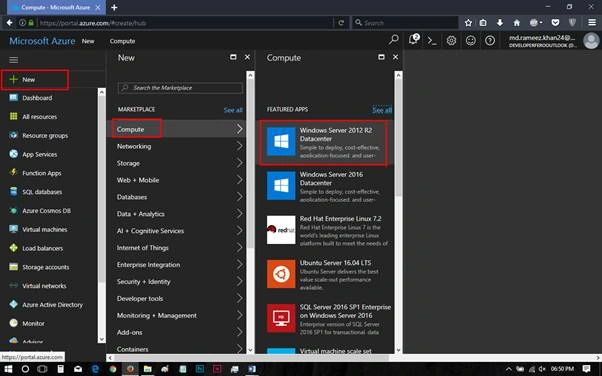Screen dimensions: 602x376
Task: Toggle the hamburger sidebar collapse menu
Action: (x=13, y=60)
